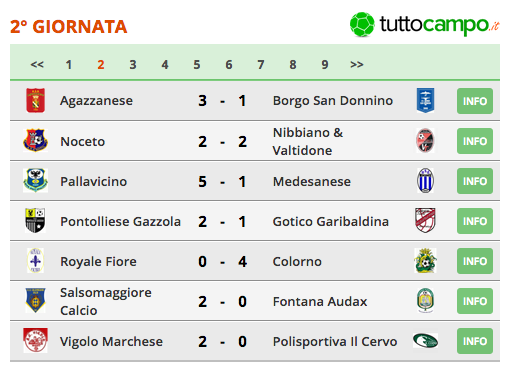Advance to next matchdays with >> arrow
513x370 pixels.
(357, 64)
